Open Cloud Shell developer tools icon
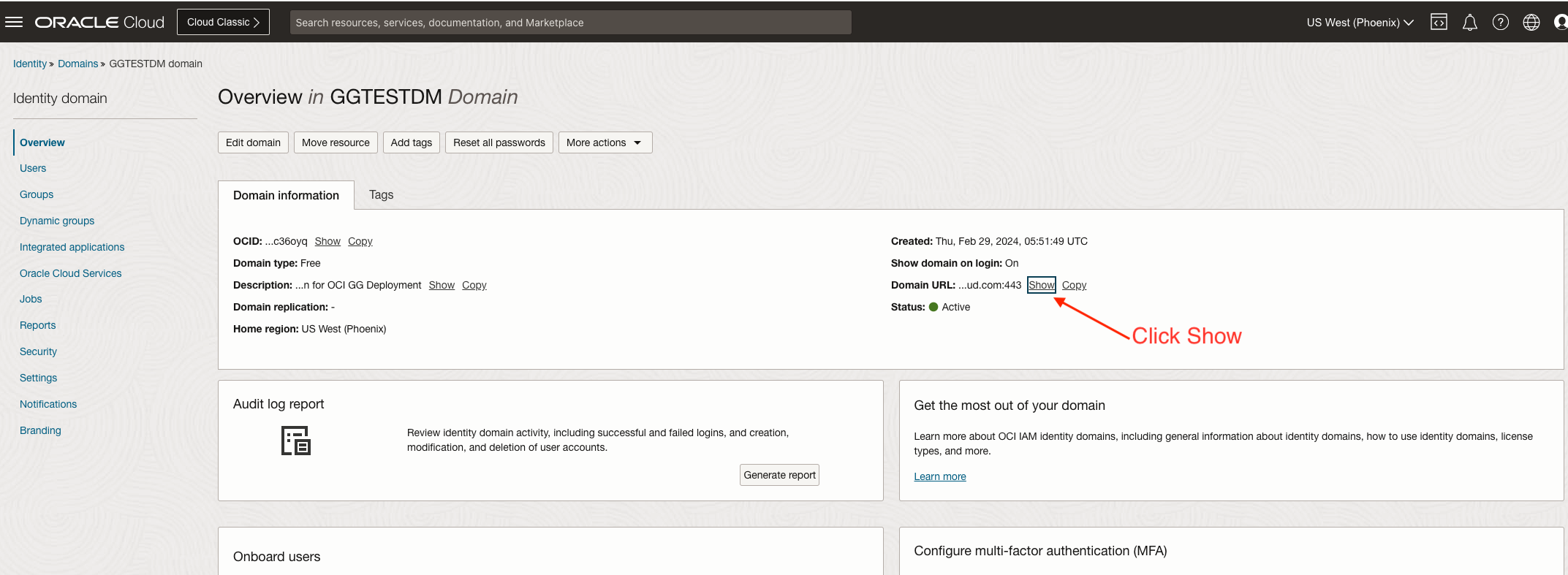The height and width of the screenshot is (575, 1568). (x=1439, y=22)
